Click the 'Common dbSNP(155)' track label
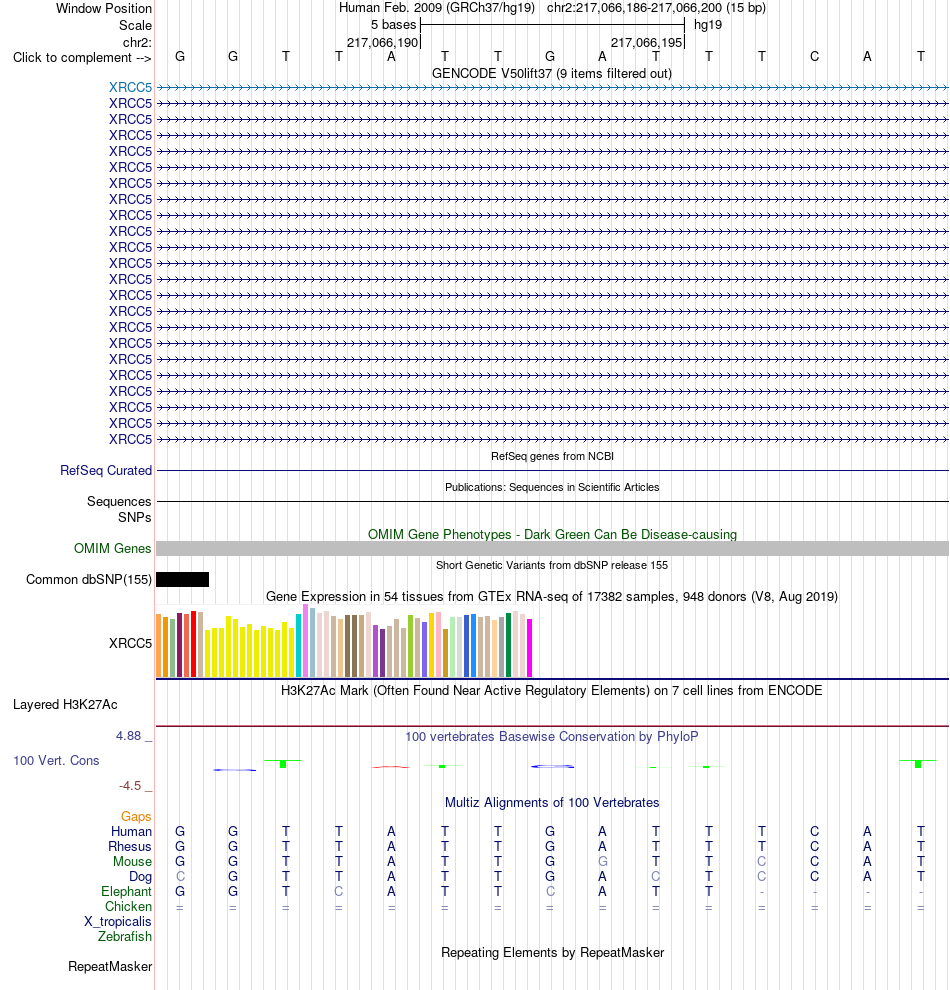Viewport: 950px width, 990px height. (x=89, y=580)
